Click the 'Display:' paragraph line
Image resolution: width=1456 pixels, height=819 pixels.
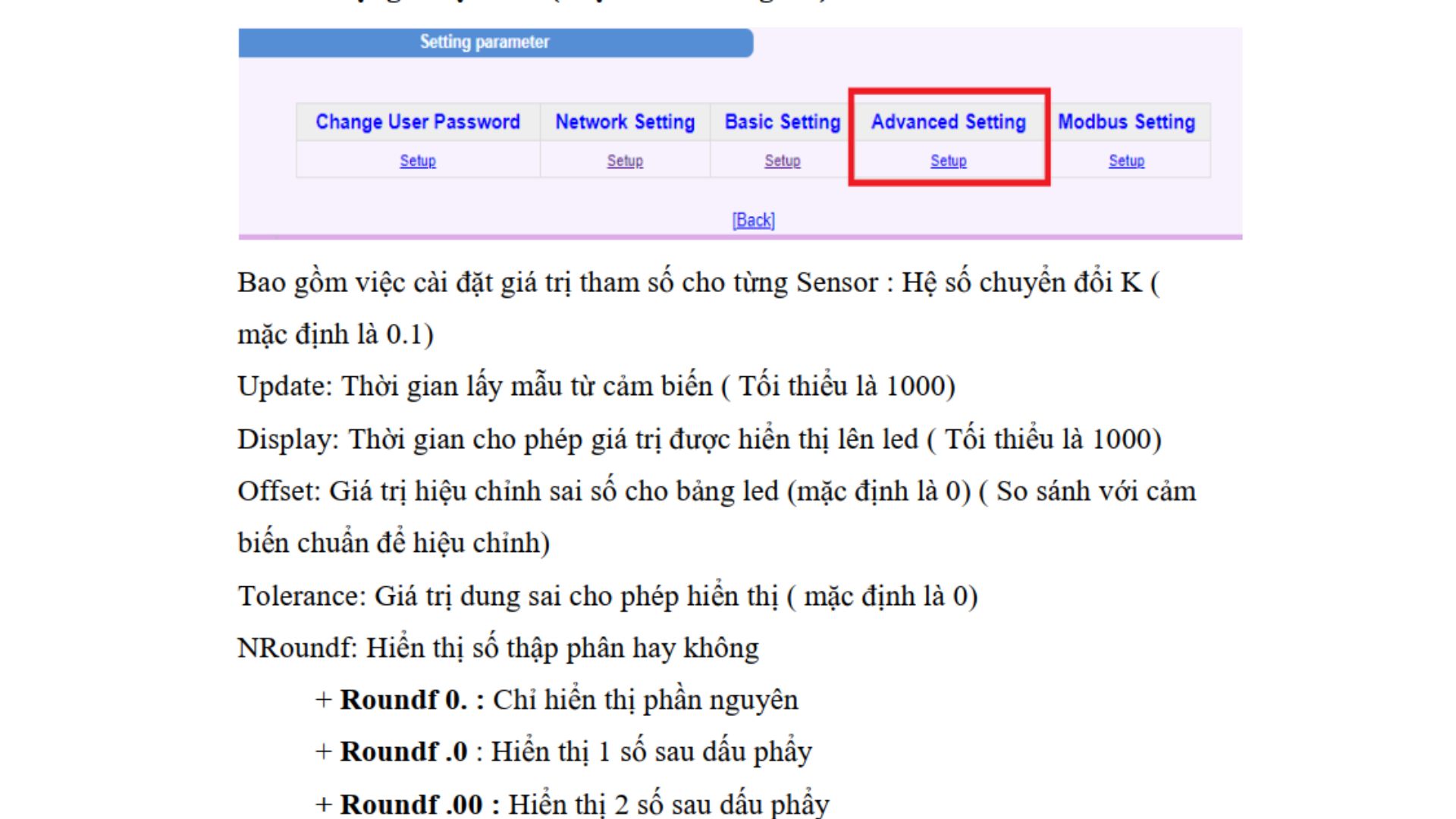click(x=698, y=439)
